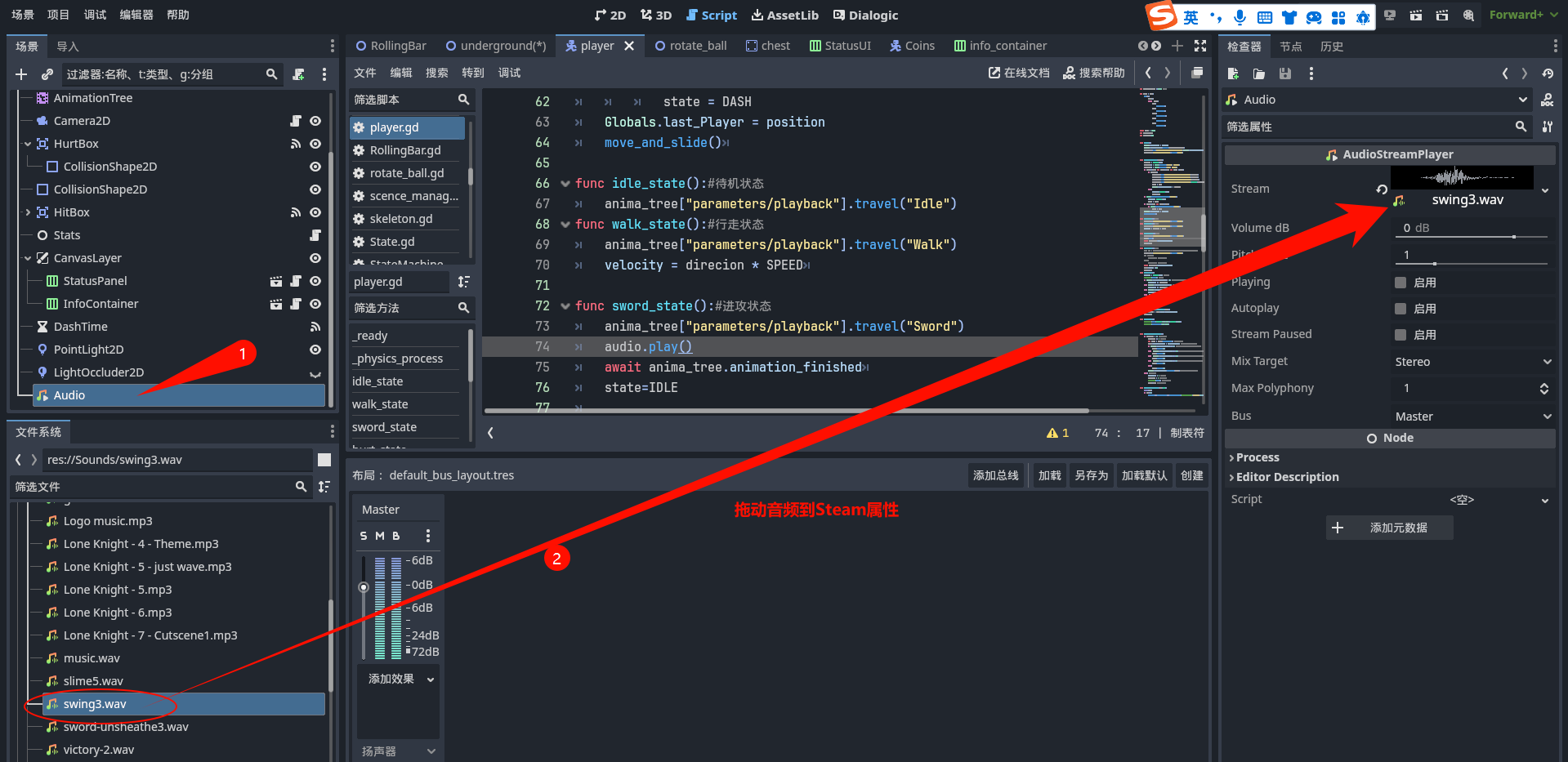Collapse the HurtBox tree node
This screenshot has height=762, width=1568.
pyautogui.click(x=28, y=144)
